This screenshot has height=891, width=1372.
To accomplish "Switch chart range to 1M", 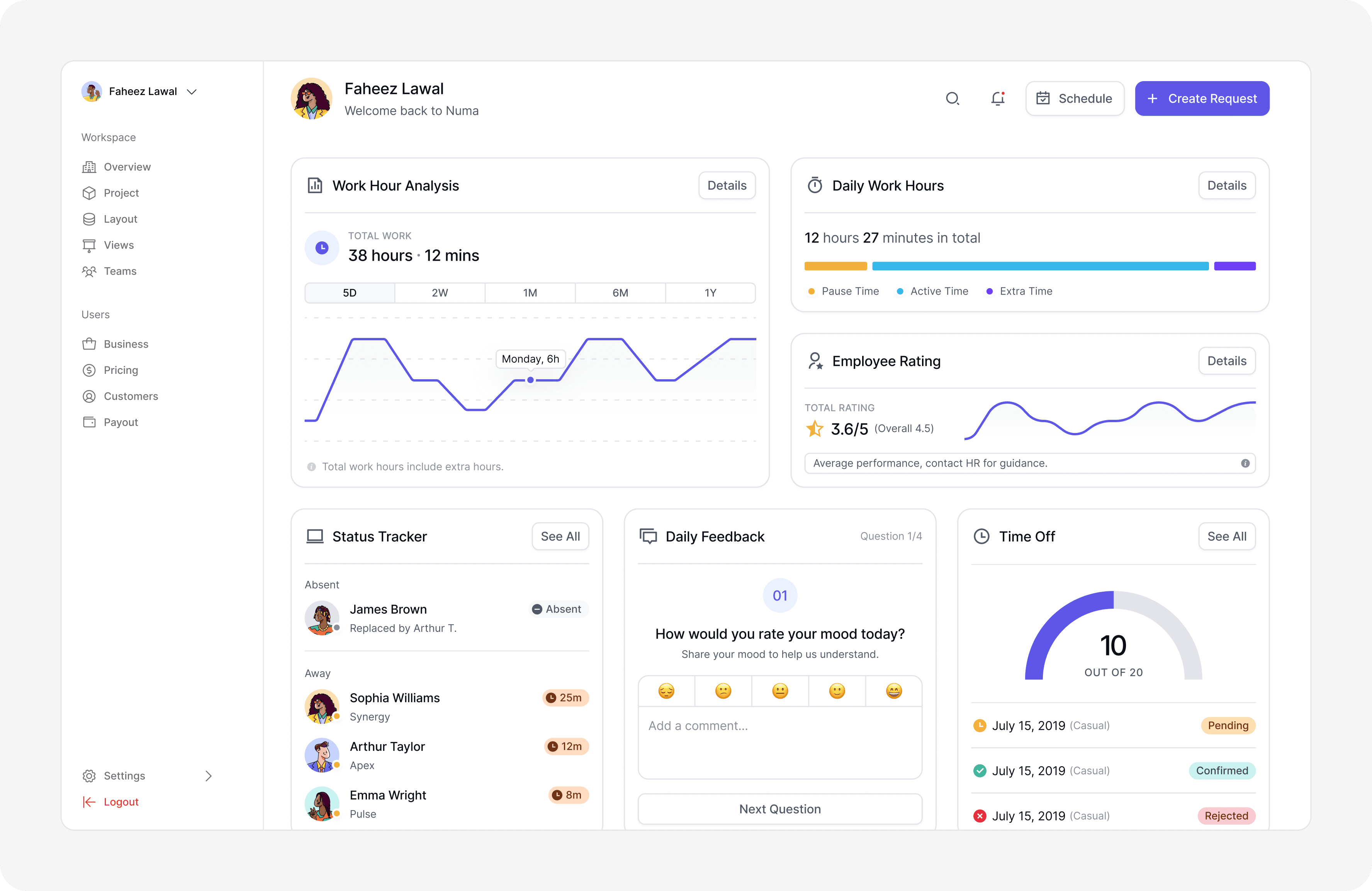I will [530, 293].
